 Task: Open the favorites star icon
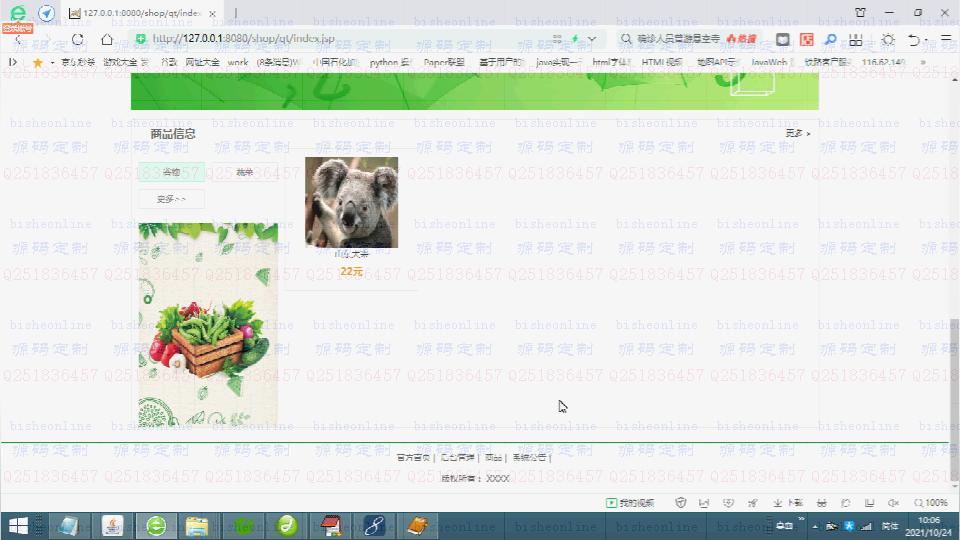[37, 62]
